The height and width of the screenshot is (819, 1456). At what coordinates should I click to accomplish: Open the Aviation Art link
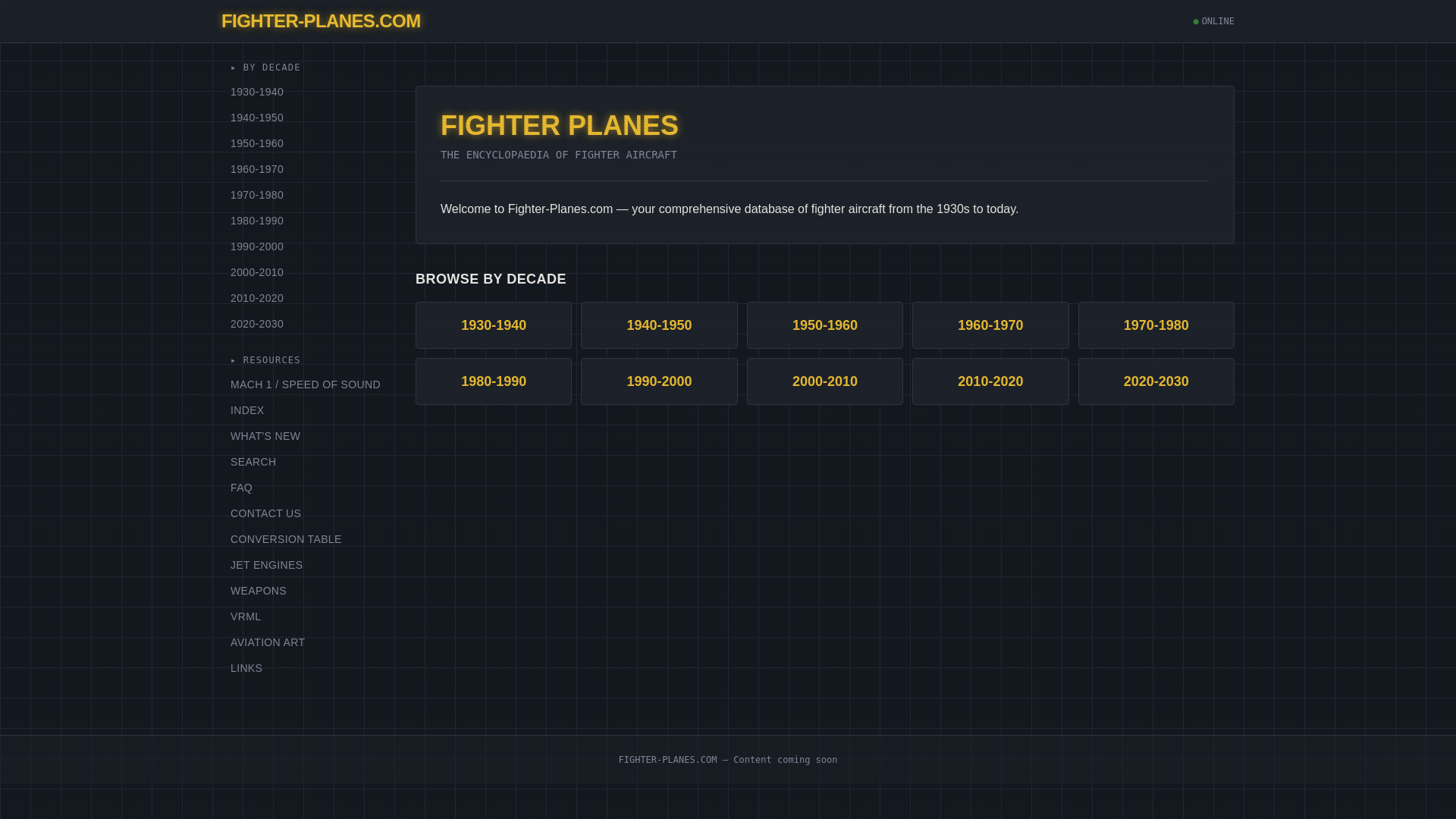[268, 642]
